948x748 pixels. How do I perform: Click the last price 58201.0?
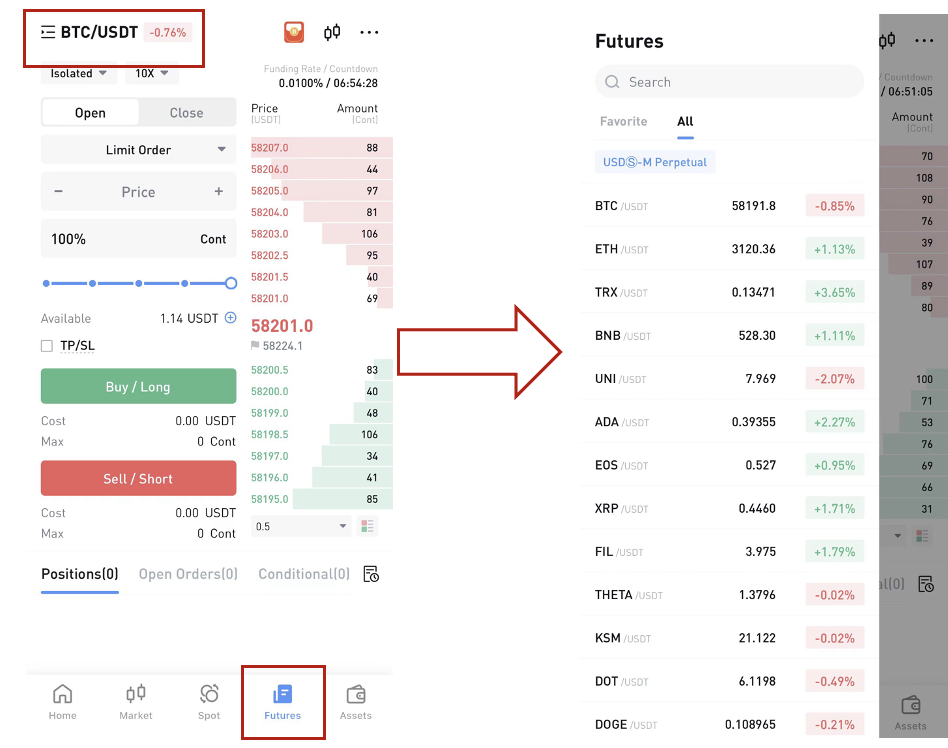tap(282, 326)
